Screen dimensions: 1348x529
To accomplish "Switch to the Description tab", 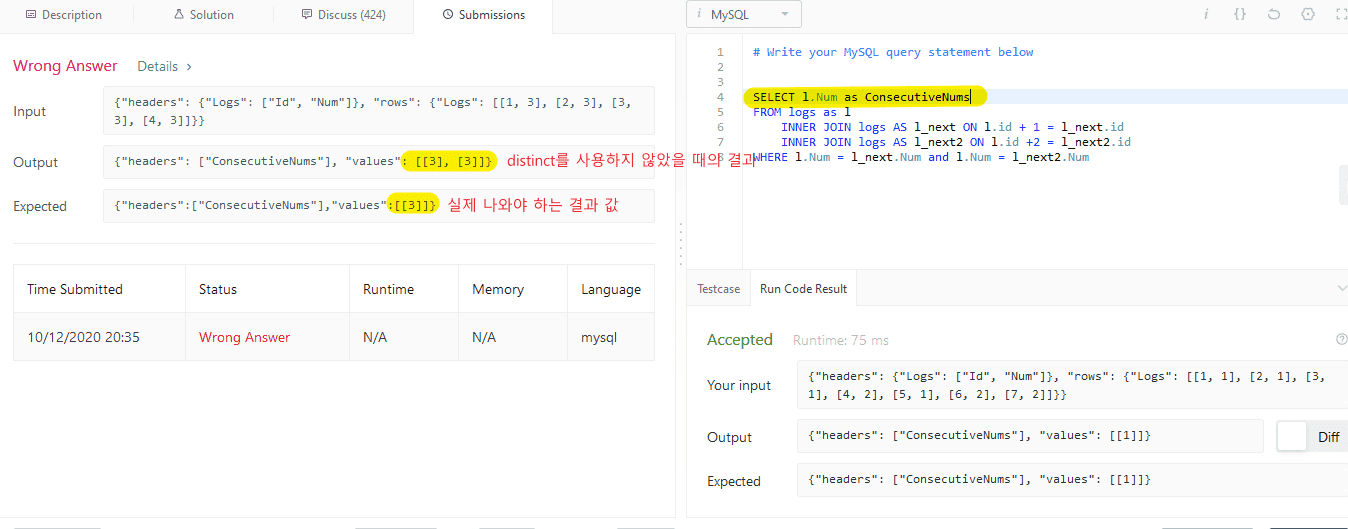I will click(x=64, y=15).
